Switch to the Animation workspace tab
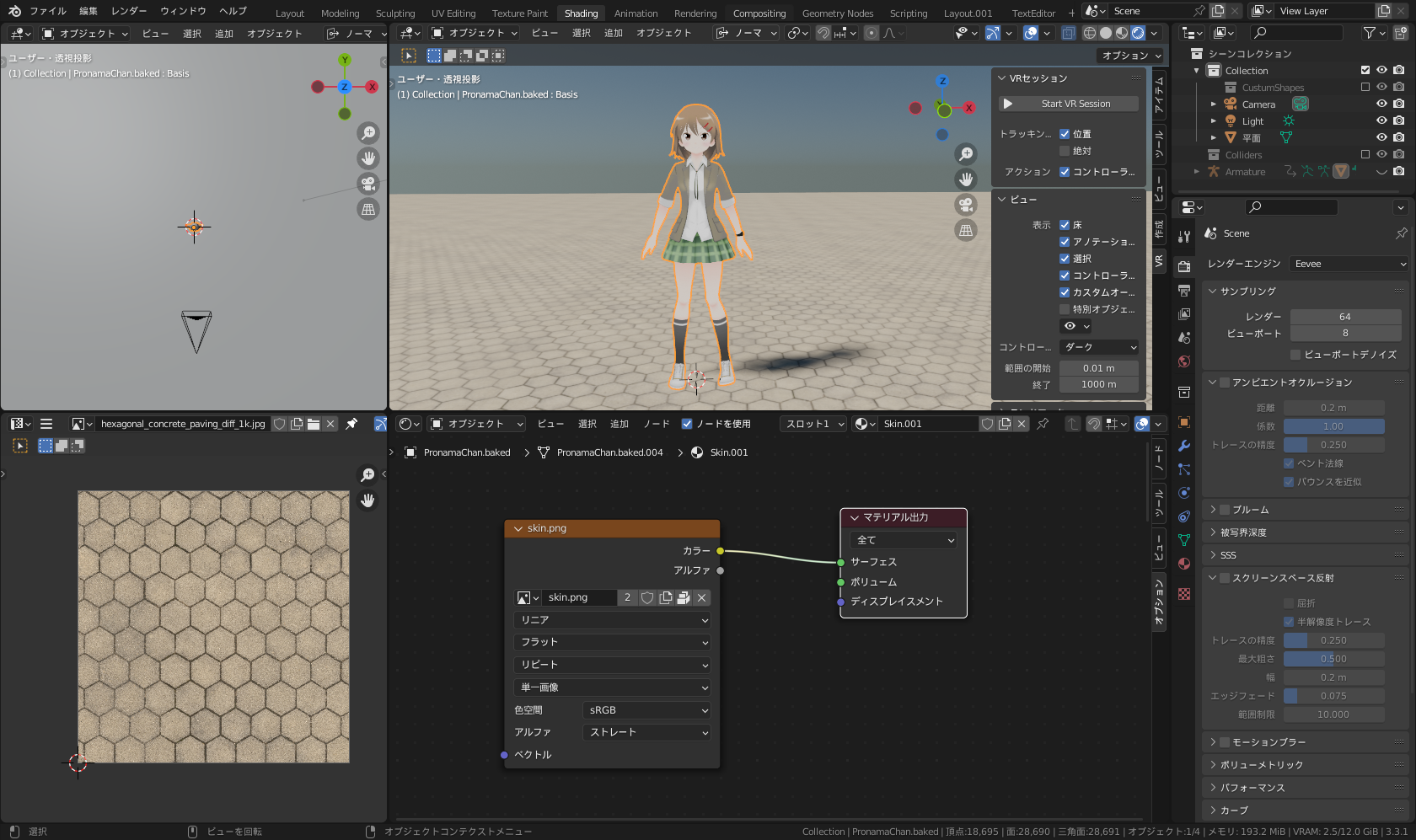Image resolution: width=1416 pixels, height=840 pixels. [636, 13]
